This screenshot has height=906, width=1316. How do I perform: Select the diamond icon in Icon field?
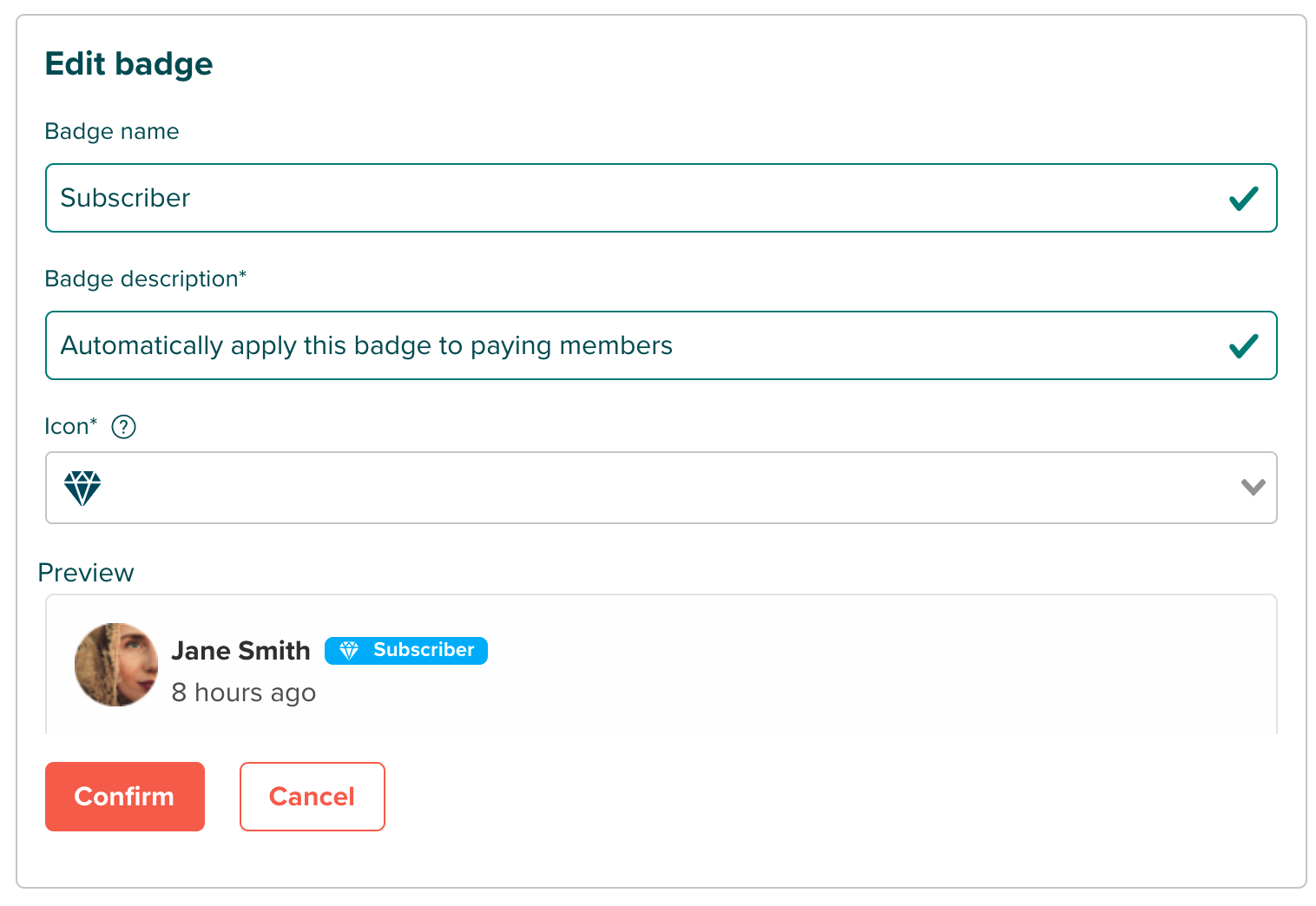(x=82, y=489)
